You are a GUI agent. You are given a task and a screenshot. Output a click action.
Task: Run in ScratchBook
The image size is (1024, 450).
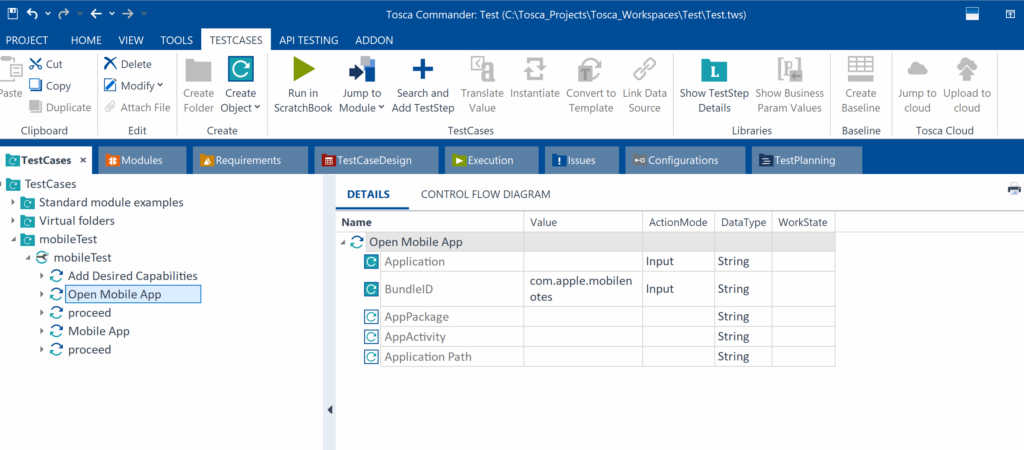(x=303, y=85)
